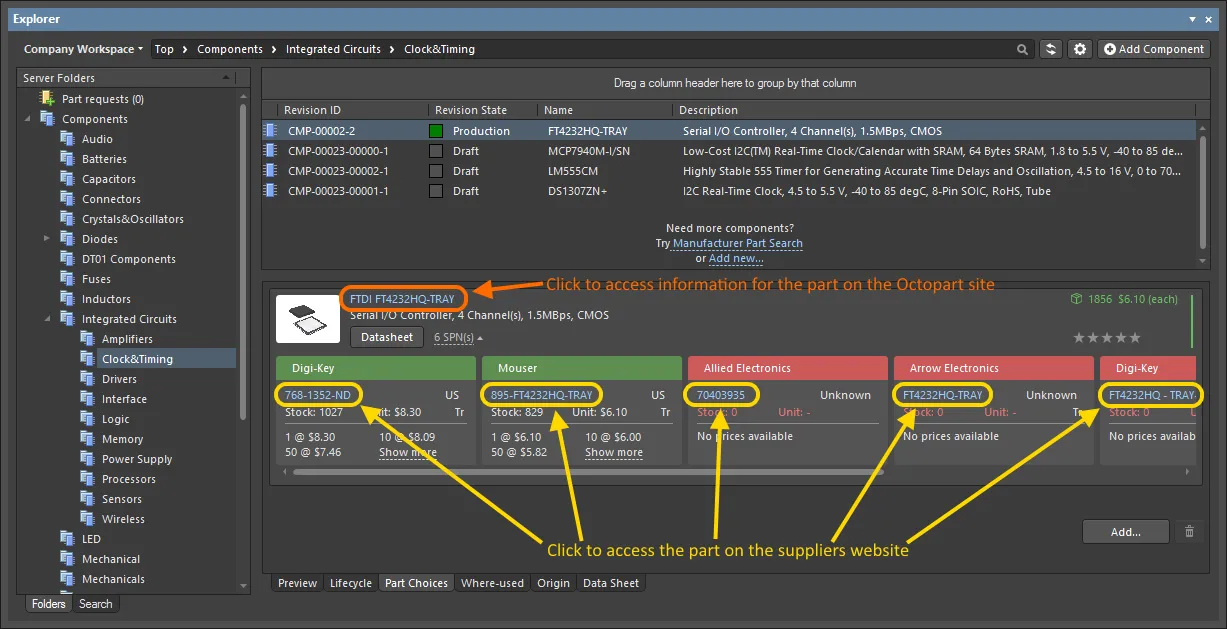Click the Amplifiers folder icon
The width and height of the screenshot is (1227, 629).
coord(87,339)
